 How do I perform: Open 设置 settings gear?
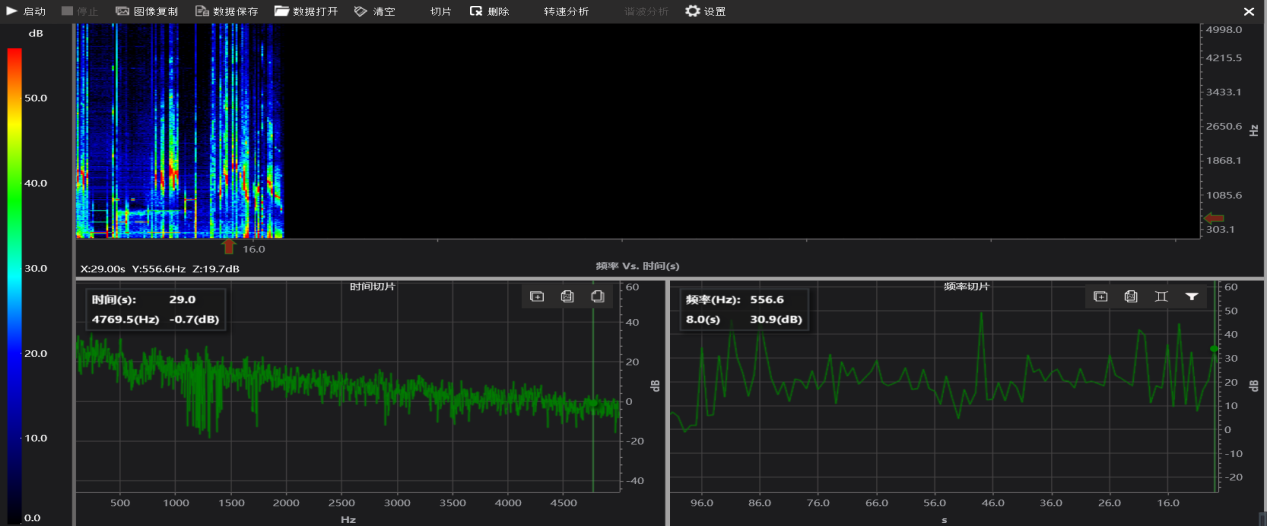pos(705,12)
